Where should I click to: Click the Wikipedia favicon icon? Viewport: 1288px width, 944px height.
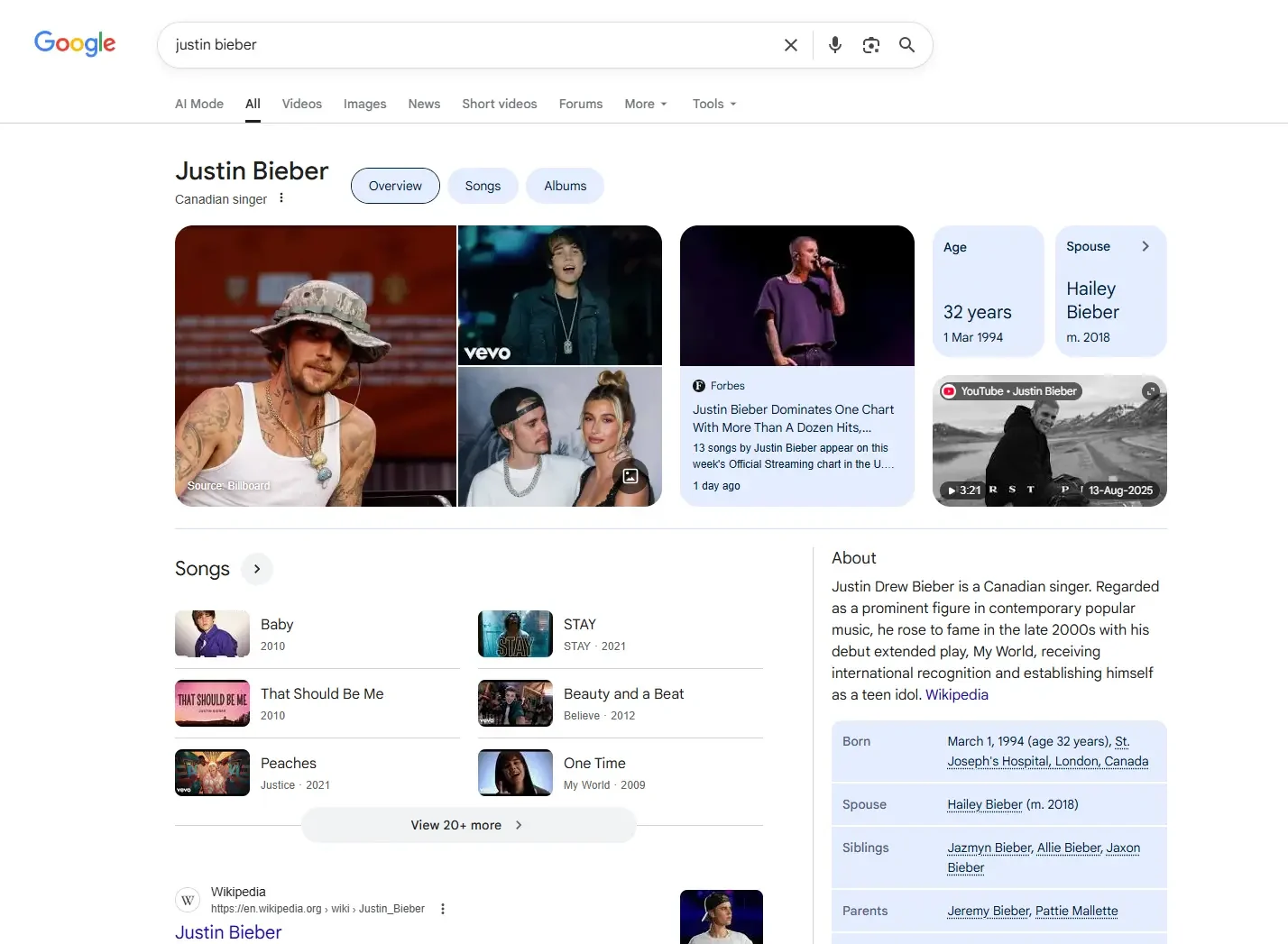[x=188, y=900]
